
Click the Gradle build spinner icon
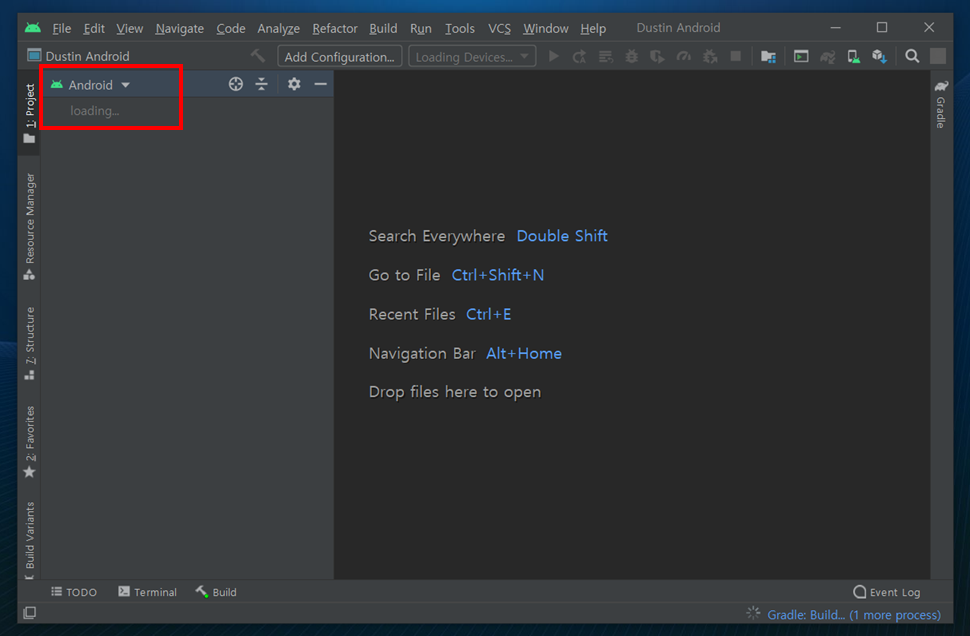tap(753, 613)
